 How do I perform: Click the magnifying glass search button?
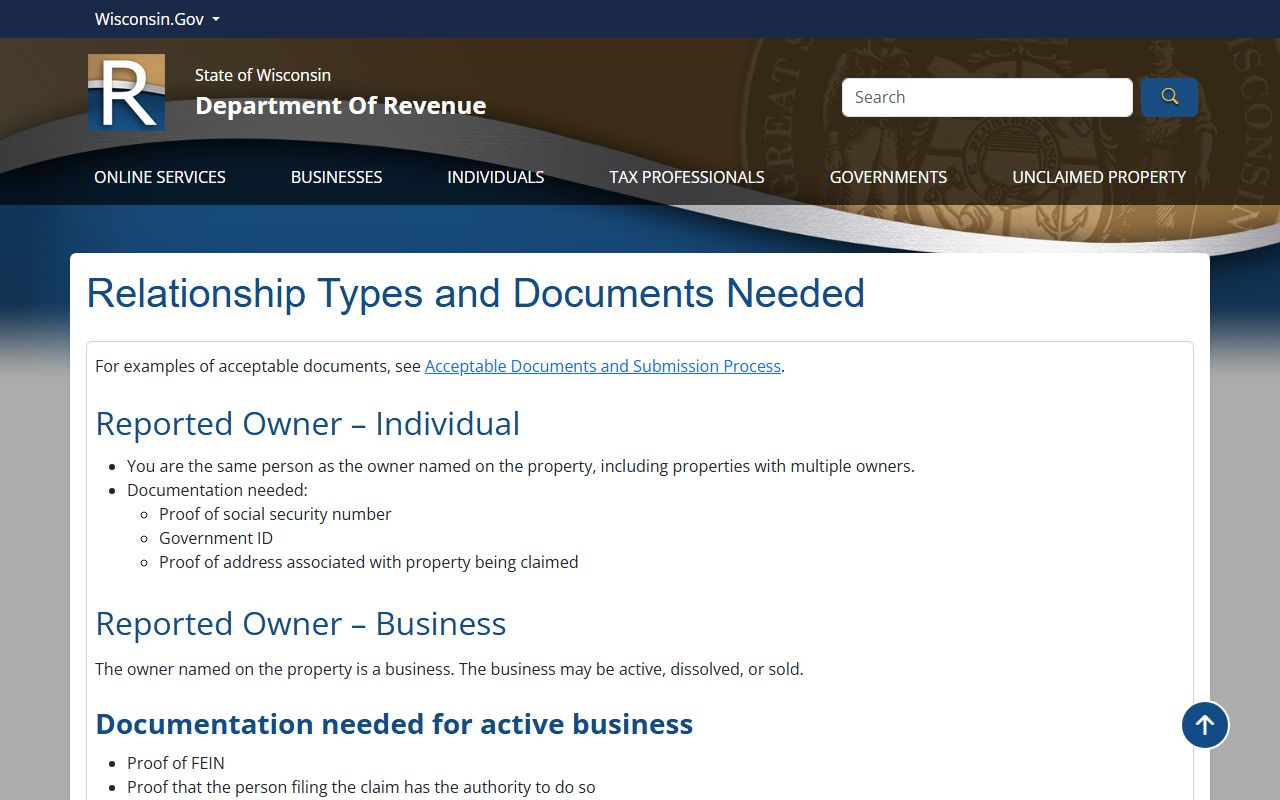(x=1169, y=97)
